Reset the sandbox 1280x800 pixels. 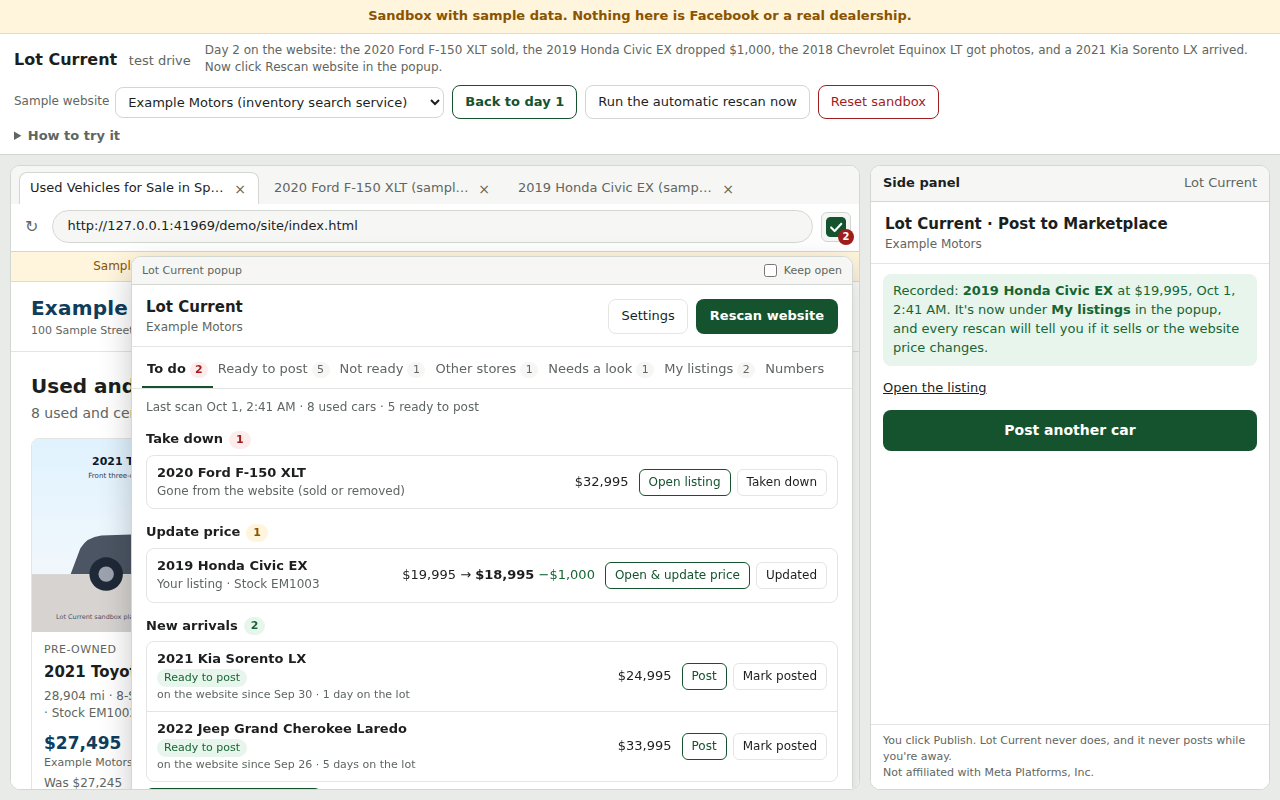click(x=878, y=102)
